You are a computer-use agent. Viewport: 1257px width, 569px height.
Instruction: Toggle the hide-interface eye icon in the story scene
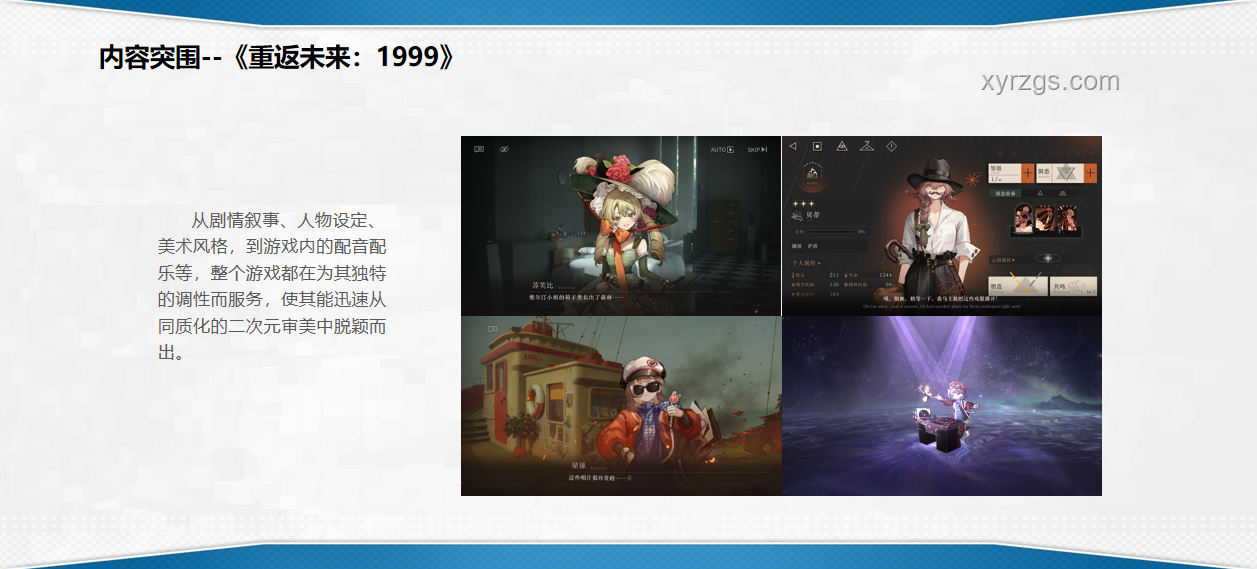[504, 149]
